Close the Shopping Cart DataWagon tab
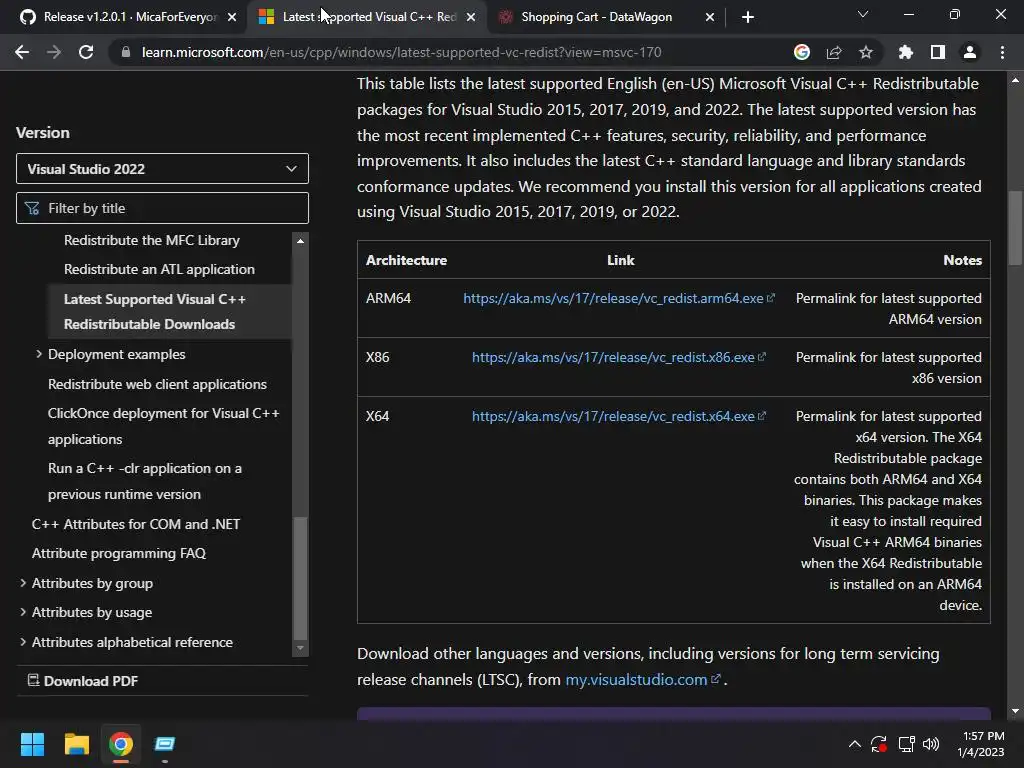Screen dimensions: 1024x768 coord(710,17)
